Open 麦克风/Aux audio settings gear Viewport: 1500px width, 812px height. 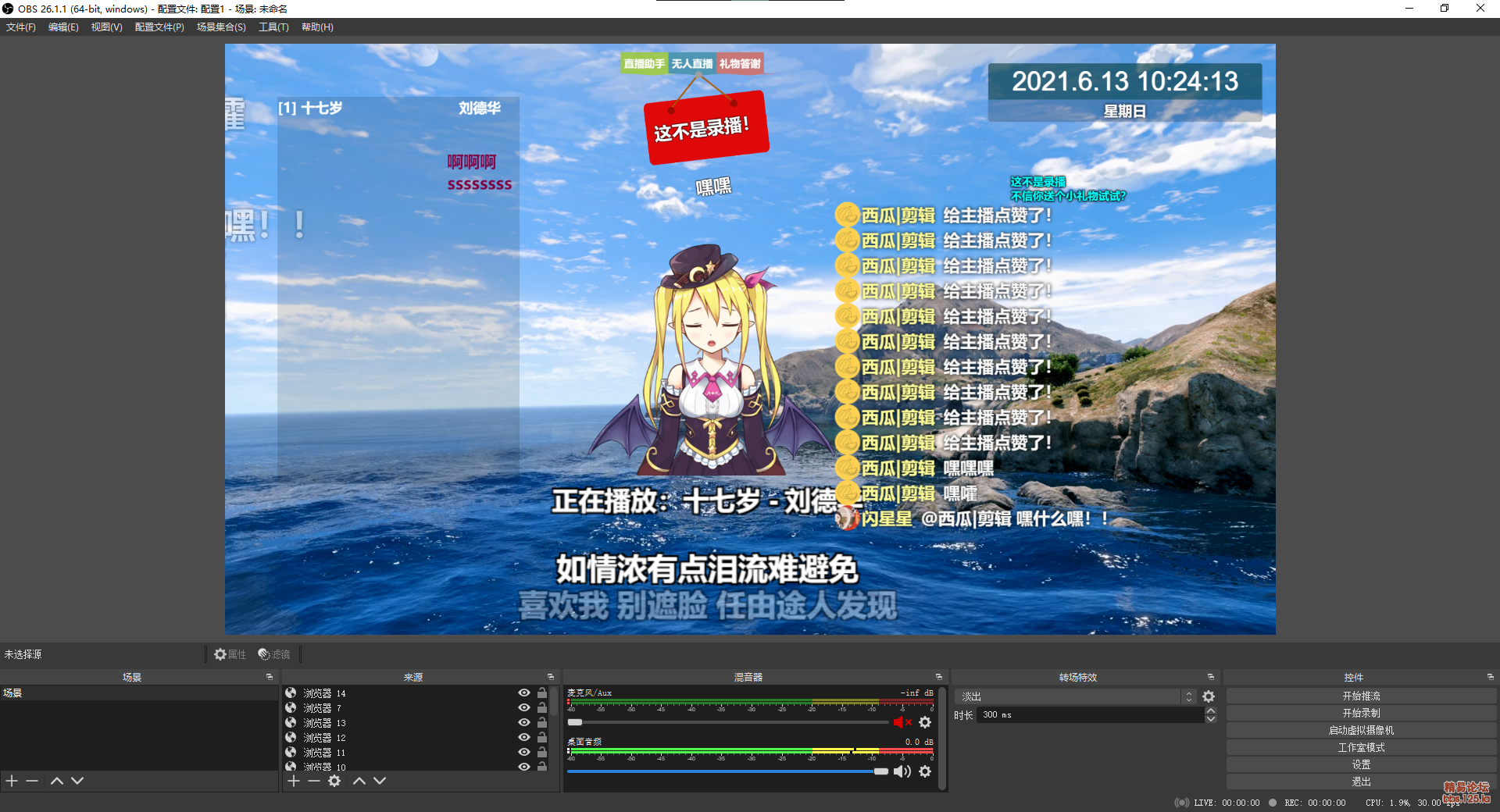coord(925,722)
